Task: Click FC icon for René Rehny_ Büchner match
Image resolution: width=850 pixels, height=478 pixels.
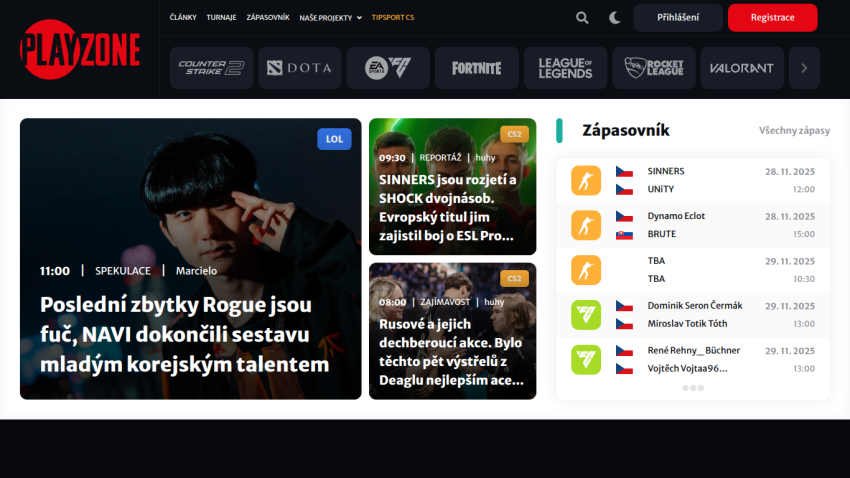Action: click(x=586, y=360)
